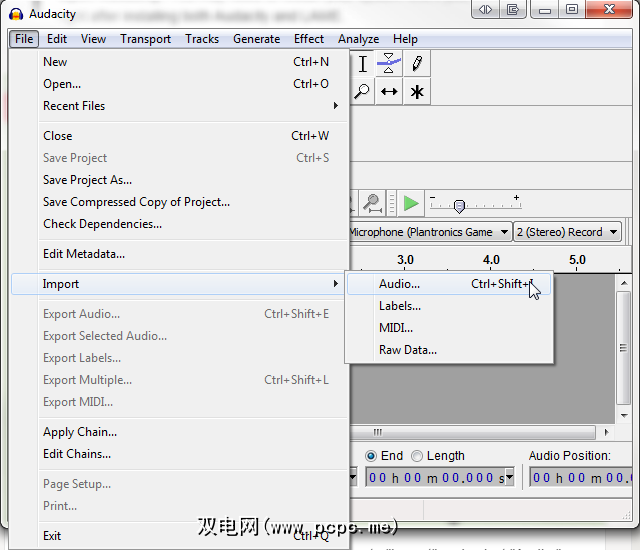Select the Multi-Tool asterisk icon
This screenshot has height=550, width=640.
[x=417, y=91]
